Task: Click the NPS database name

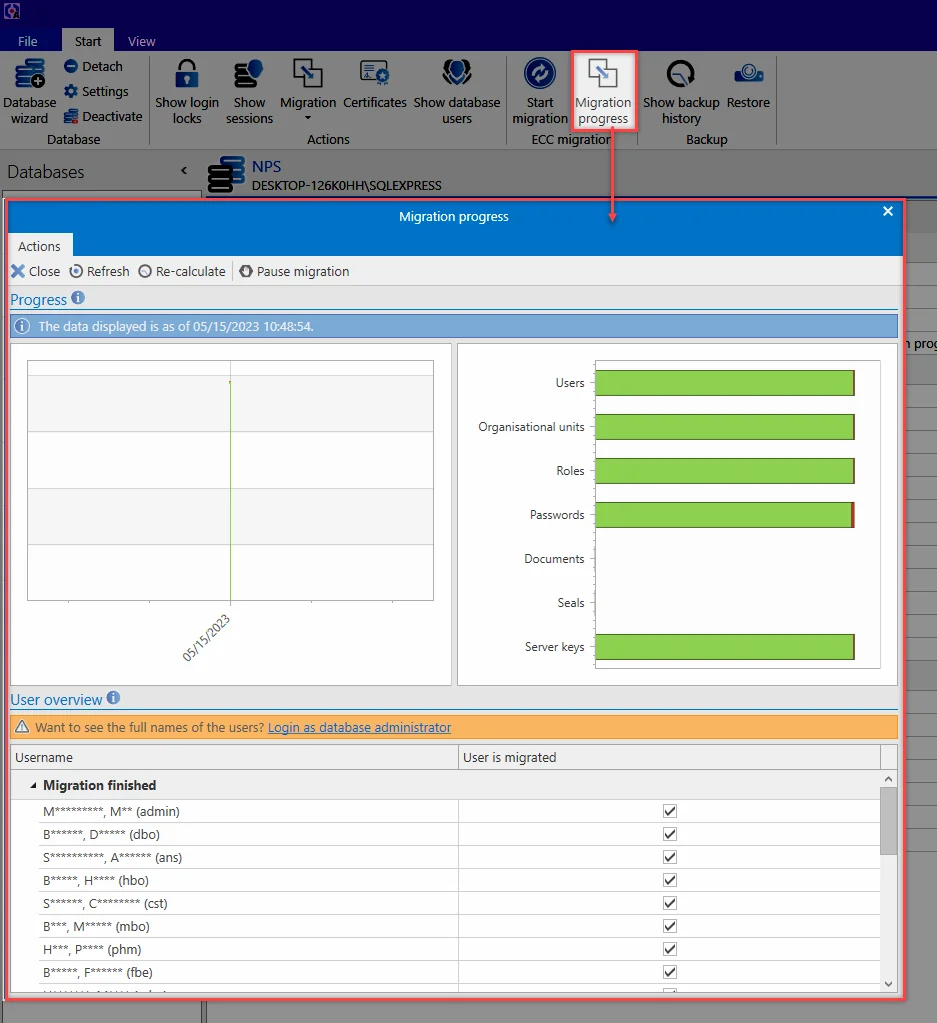Action: pyautogui.click(x=266, y=166)
